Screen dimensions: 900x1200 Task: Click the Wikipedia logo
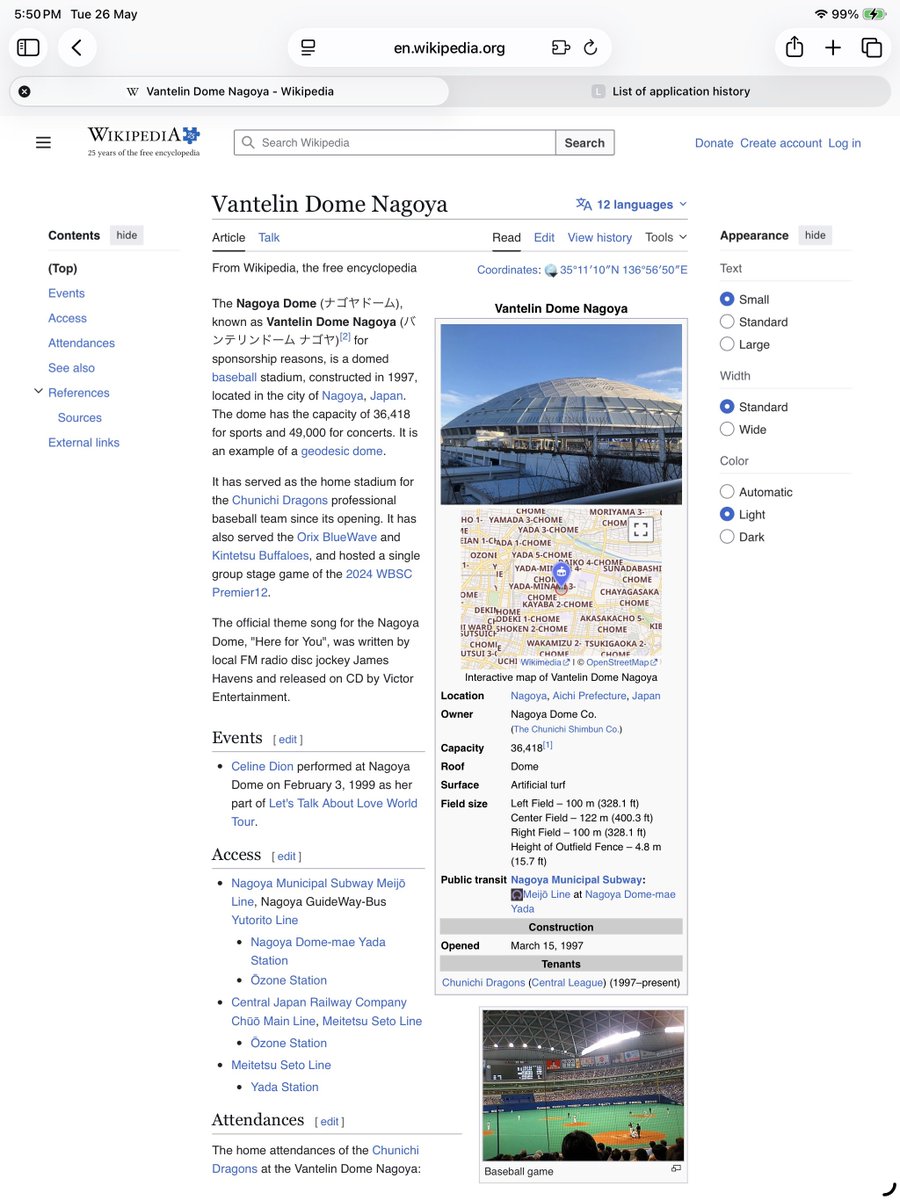[x=144, y=141]
